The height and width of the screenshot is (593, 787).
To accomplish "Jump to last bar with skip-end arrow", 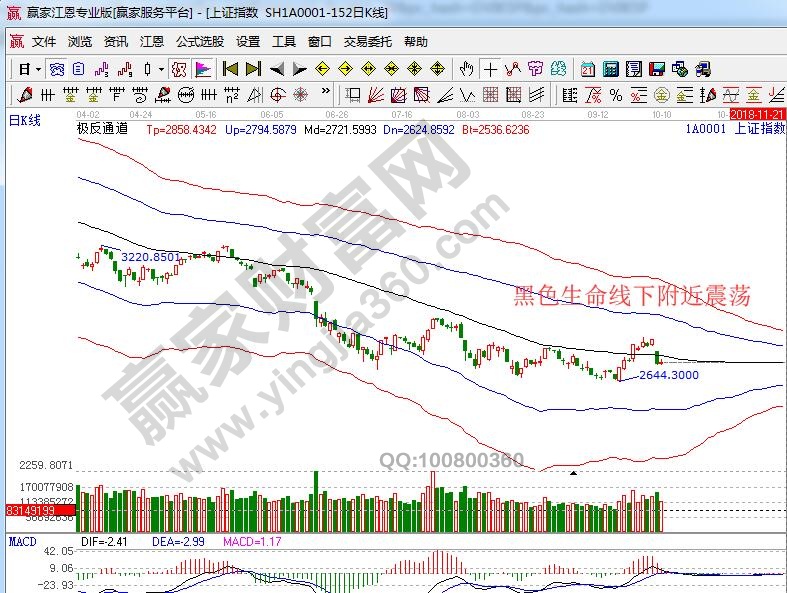I will [253, 69].
